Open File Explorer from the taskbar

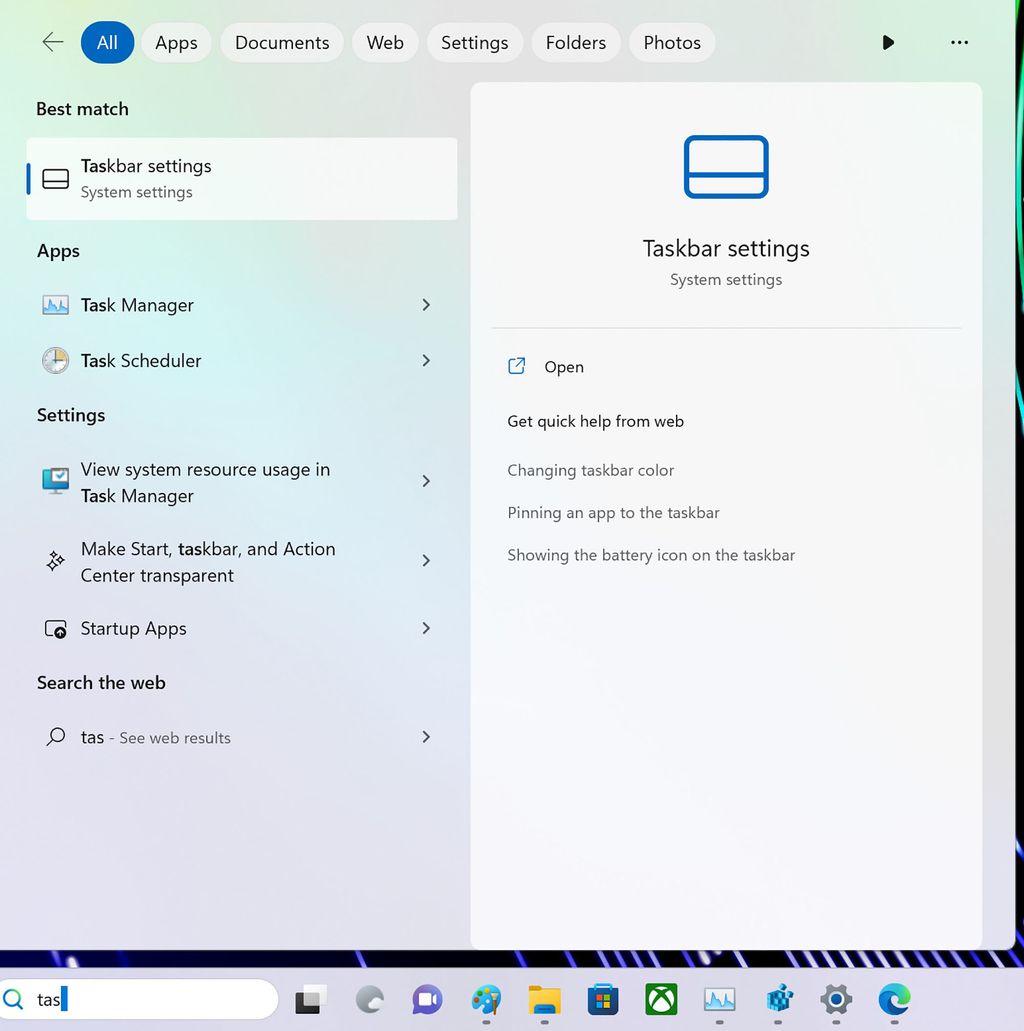[544, 999]
